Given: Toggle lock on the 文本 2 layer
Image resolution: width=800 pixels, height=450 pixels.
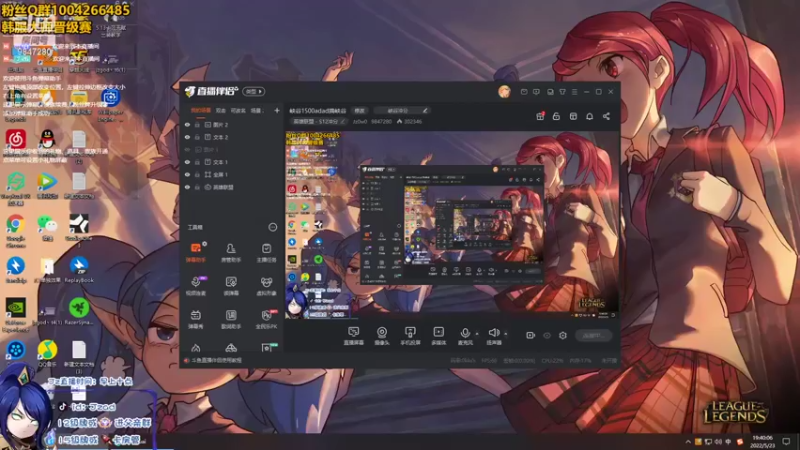Looking at the screenshot, I should 197,137.
